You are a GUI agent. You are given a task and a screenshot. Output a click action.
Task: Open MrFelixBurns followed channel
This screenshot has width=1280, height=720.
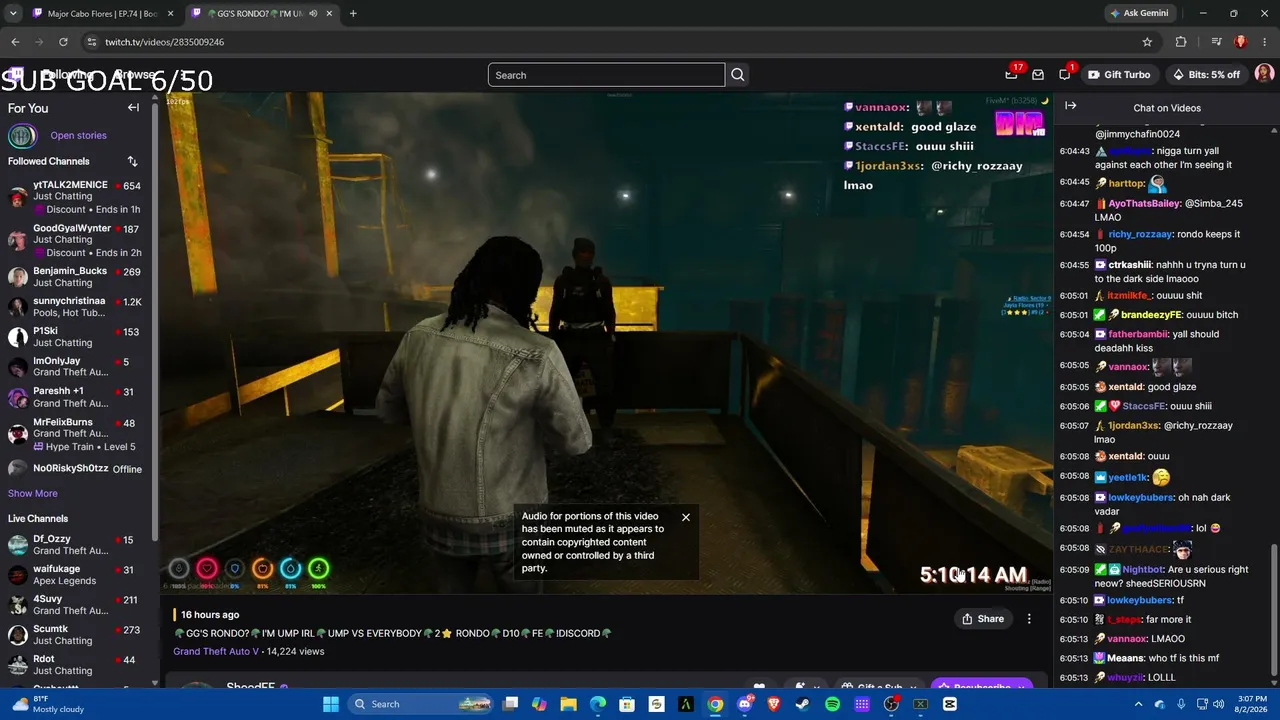(x=75, y=434)
